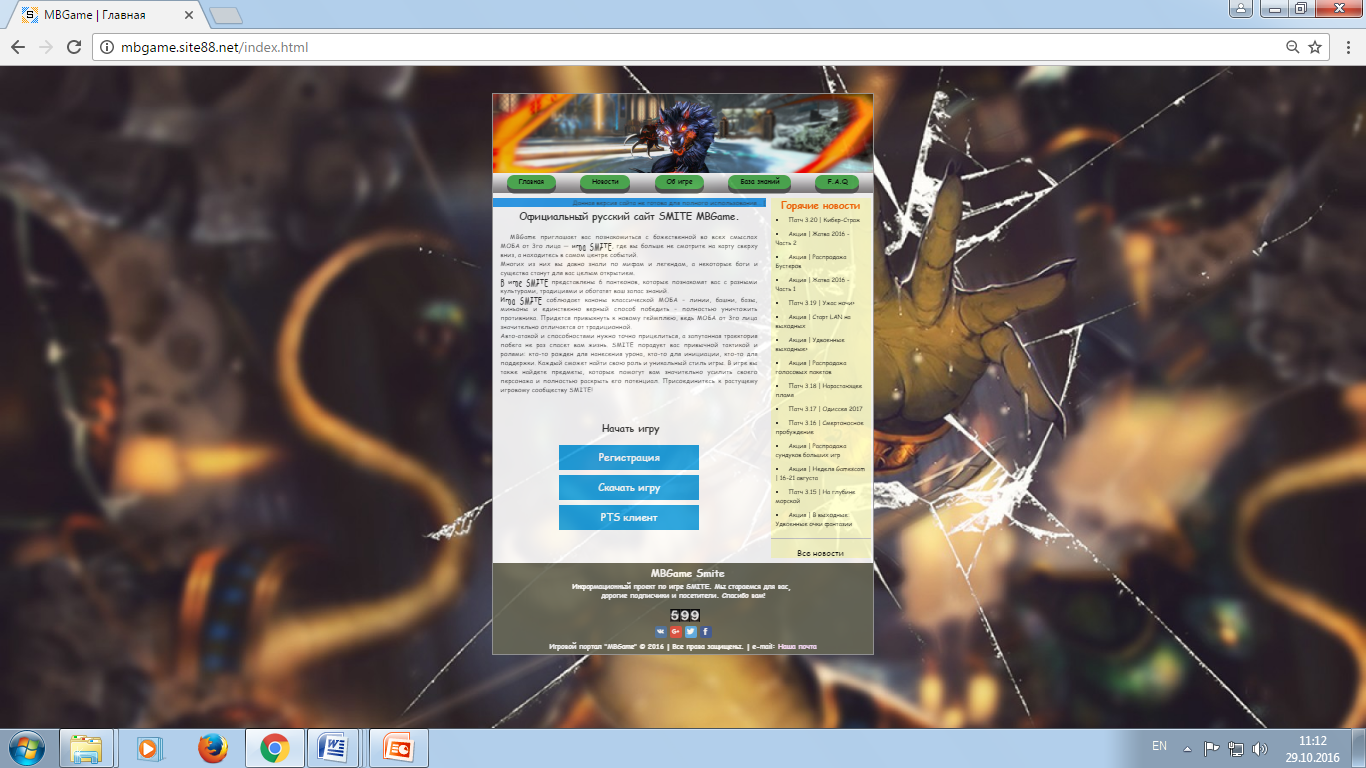This screenshot has width=1366, height=768.
Task: Open news Патч 3.18 | Нарастающее пламя
Action: 819,390
